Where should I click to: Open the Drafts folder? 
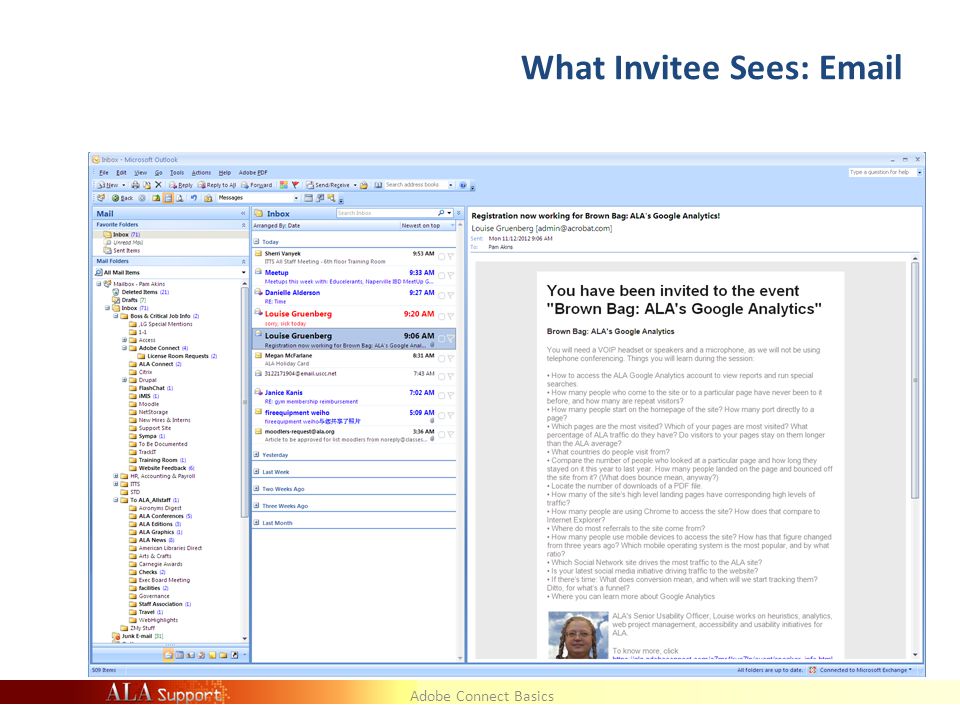tap(129, 300)
